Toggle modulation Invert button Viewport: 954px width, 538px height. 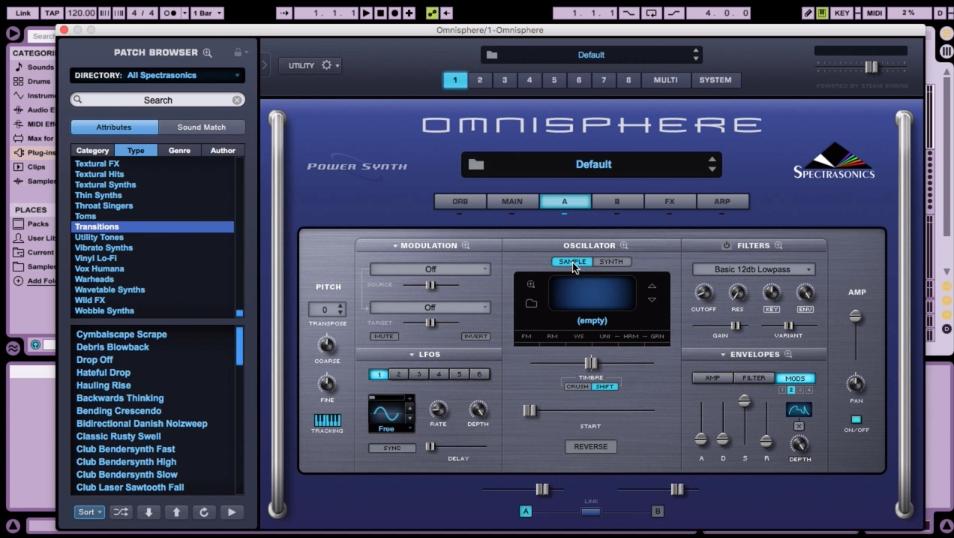475,336
